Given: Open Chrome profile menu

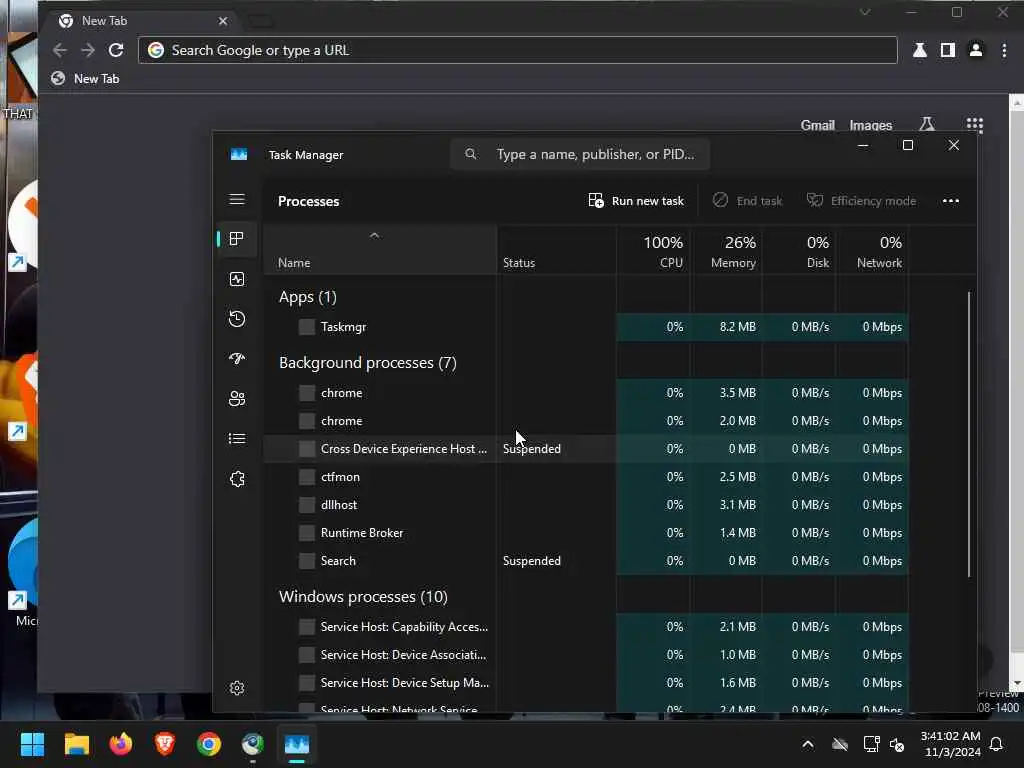Looking at the screenshot, I should tap(976, 50).
